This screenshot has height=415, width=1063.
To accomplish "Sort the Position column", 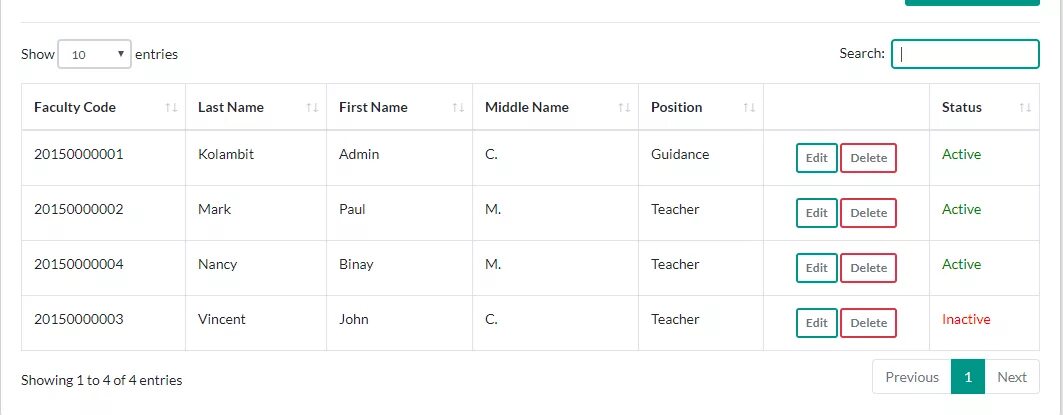I will pyautogui.click(x=749, y=107).
